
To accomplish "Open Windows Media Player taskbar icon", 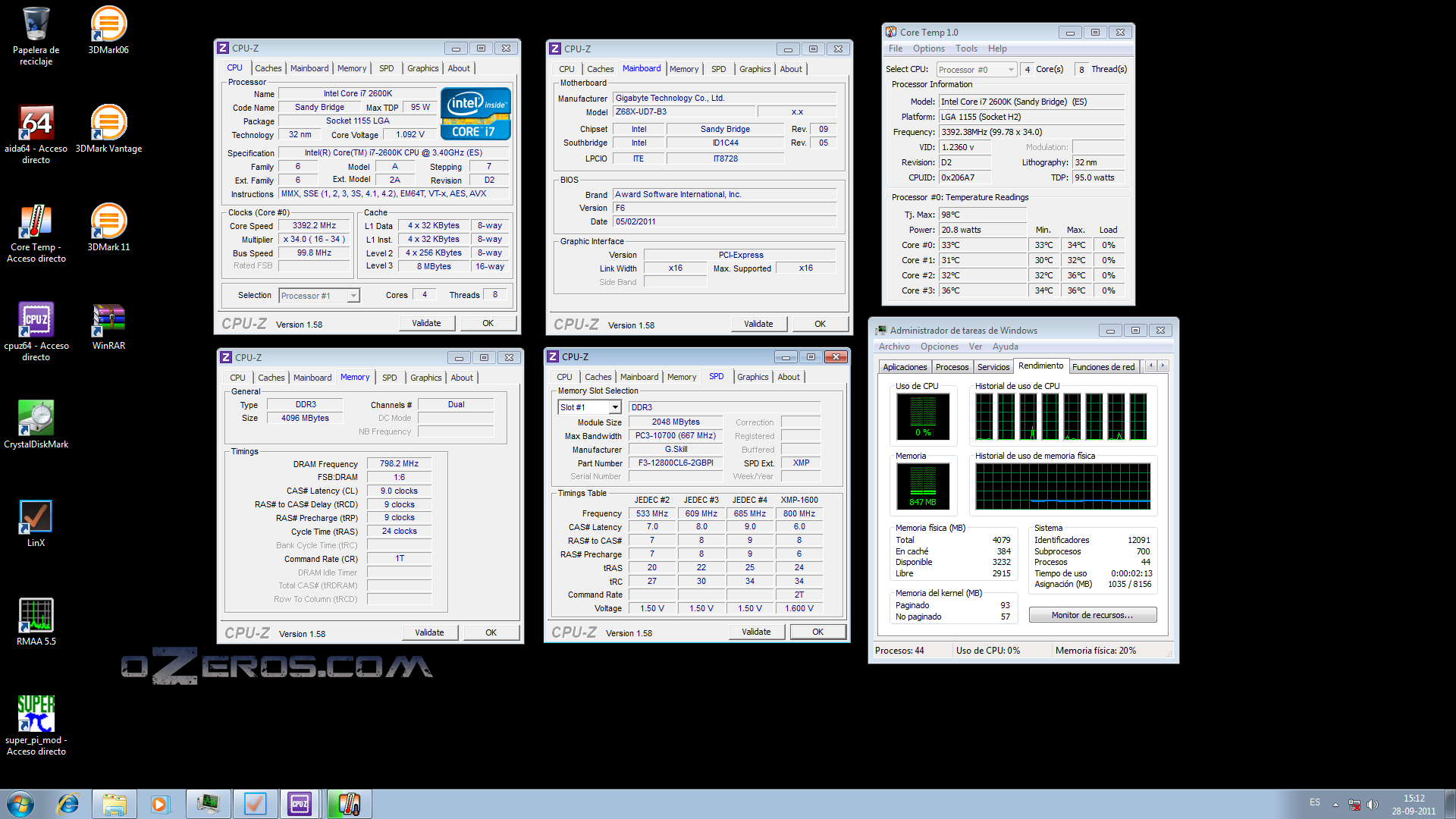I will [159, 804].
